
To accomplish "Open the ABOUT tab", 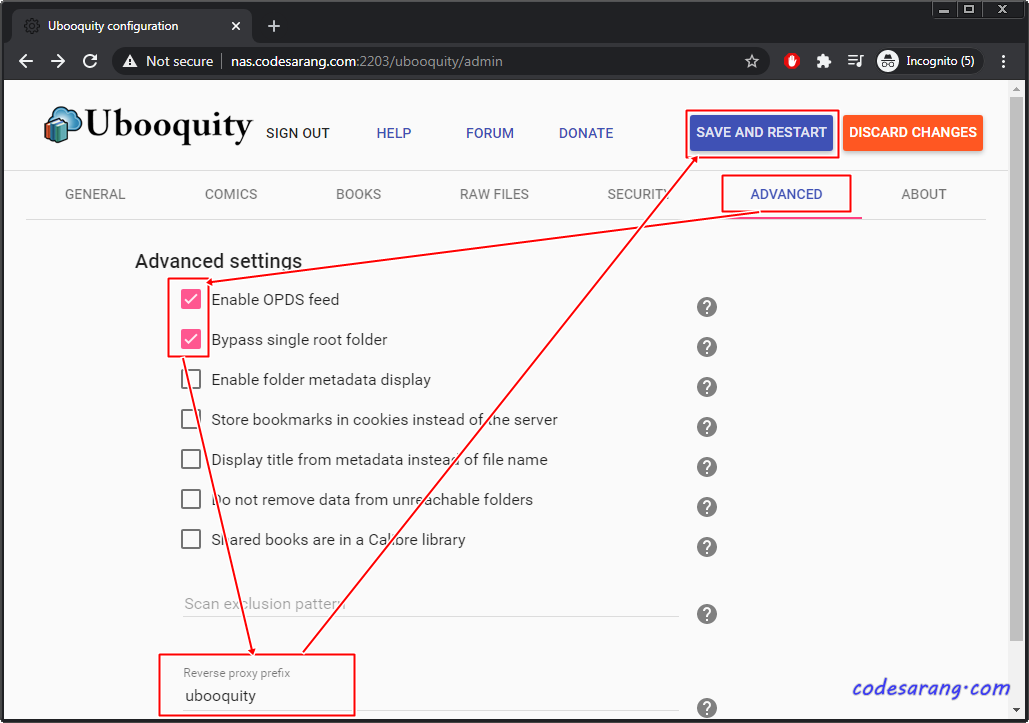I will (x=923, y=194).
